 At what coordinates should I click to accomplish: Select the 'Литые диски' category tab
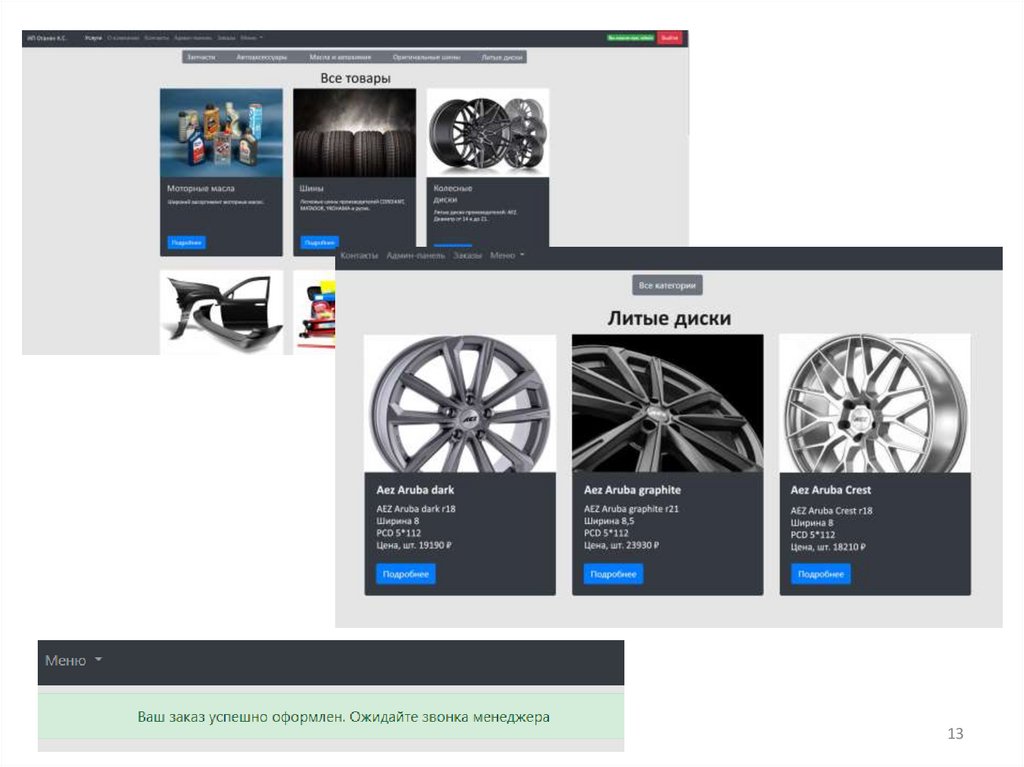[x=502, y=57]
